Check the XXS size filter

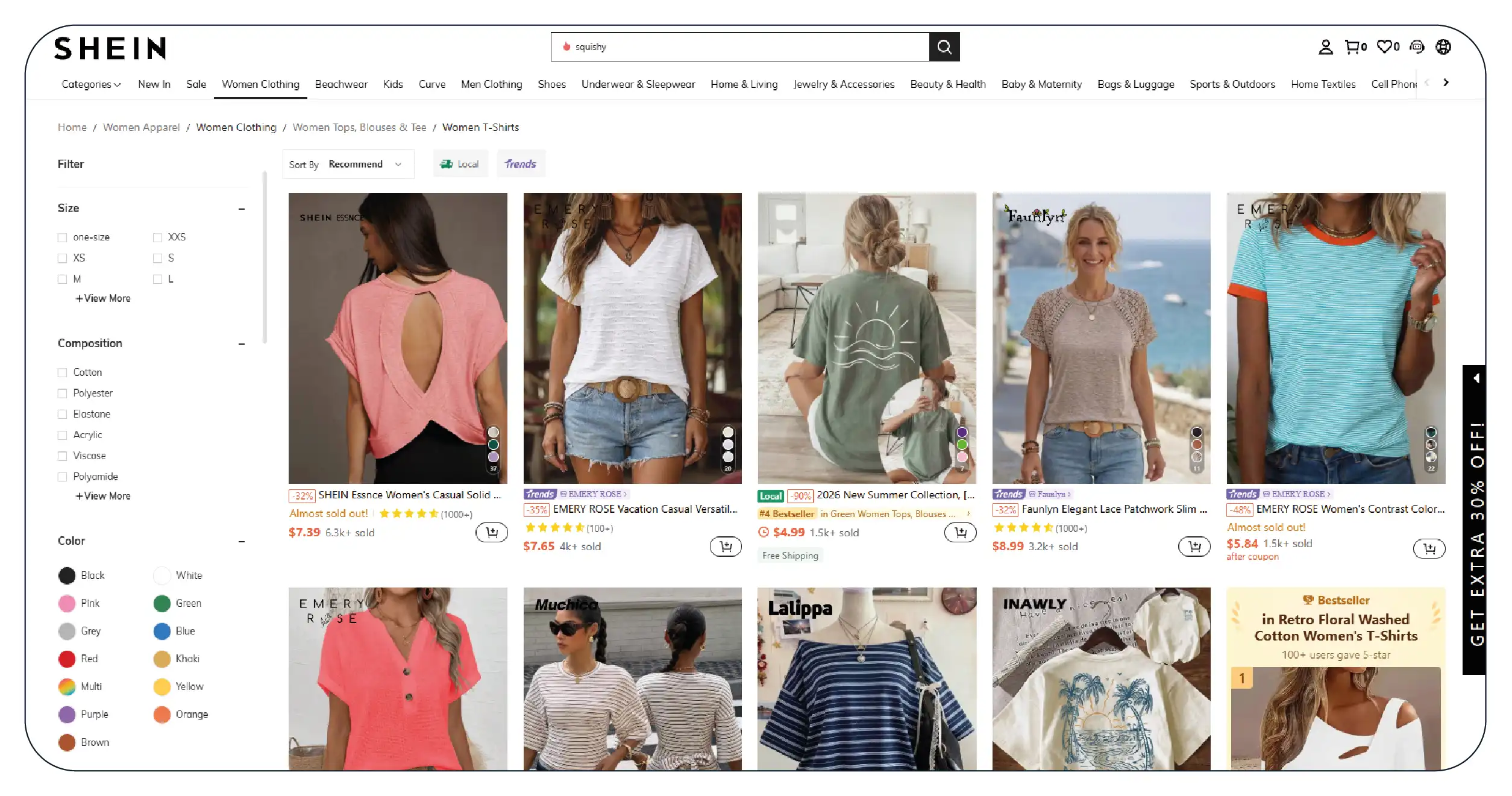157,237
